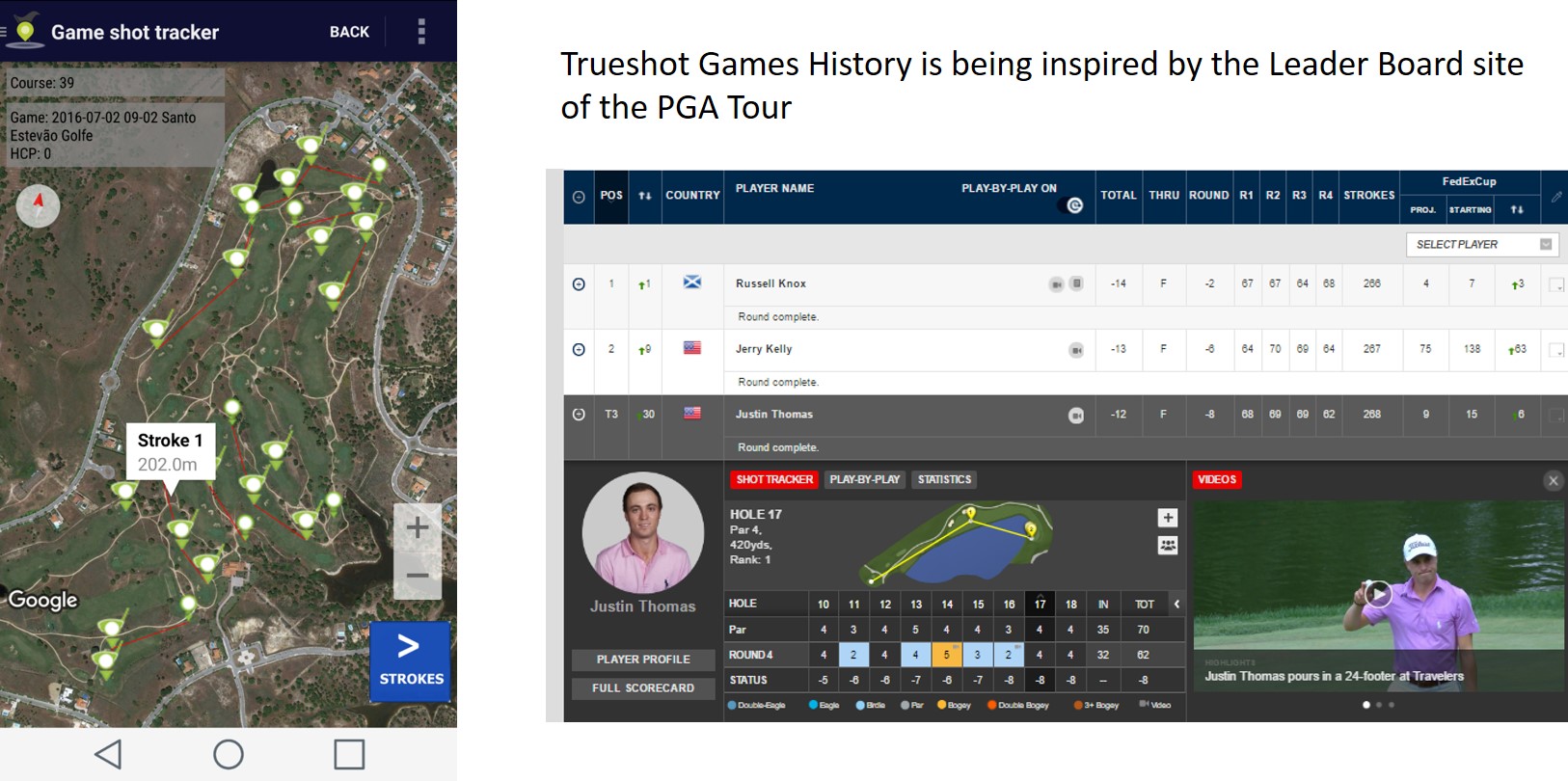Screen dimensions: 1568x781
Task: Tap the Android back navigation triangle
Action: point(108,754)
